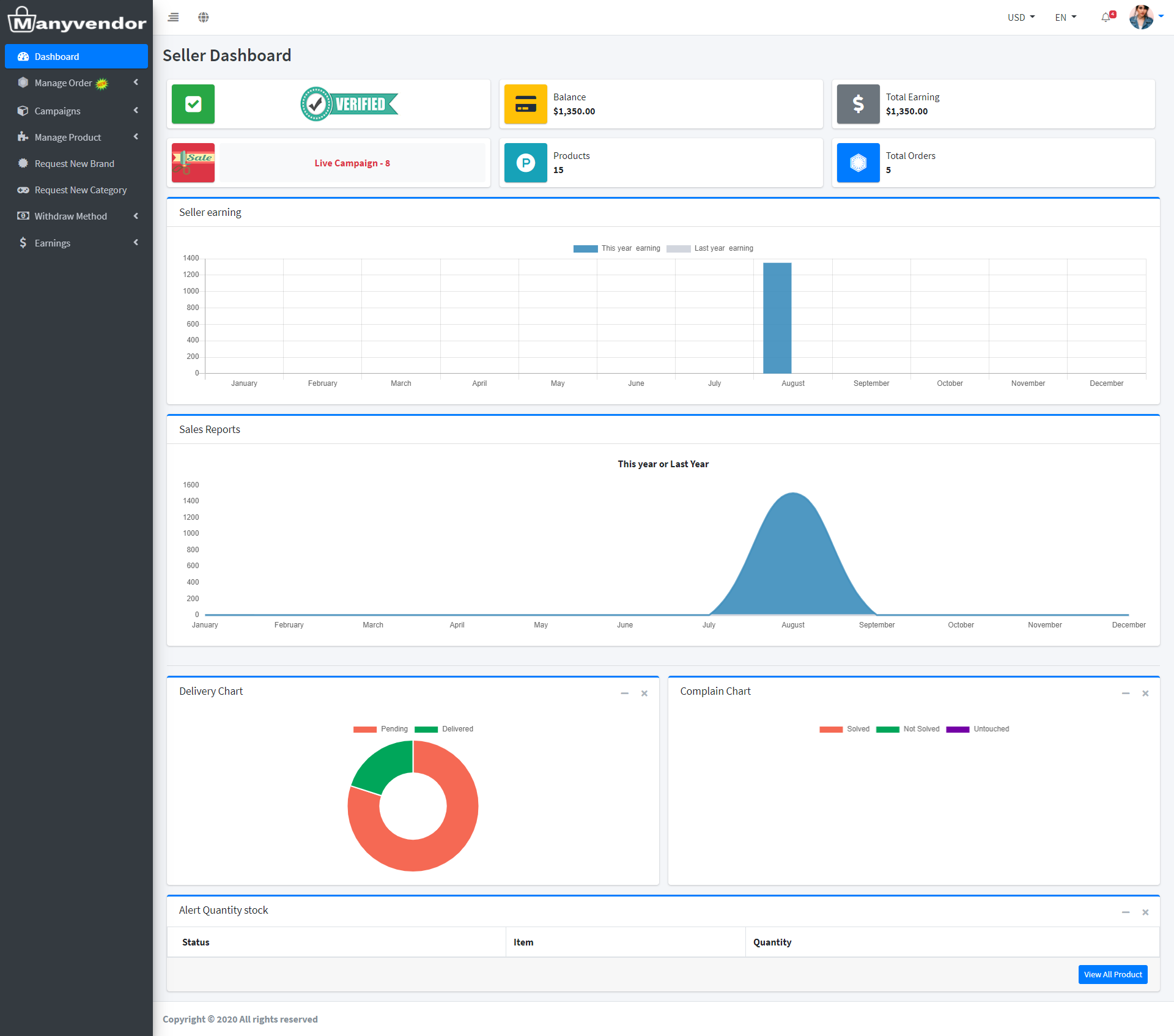Open Request New Brand menu item
Image resolution: width=1174 pixels, height=1036 pixels.
tap(76, 163)
